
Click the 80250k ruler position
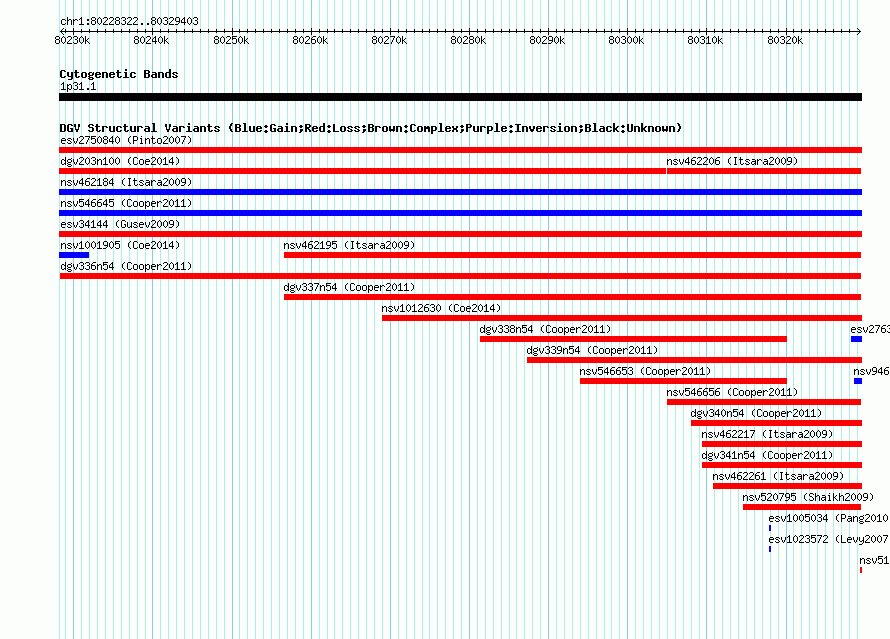(x=231, y=40)
